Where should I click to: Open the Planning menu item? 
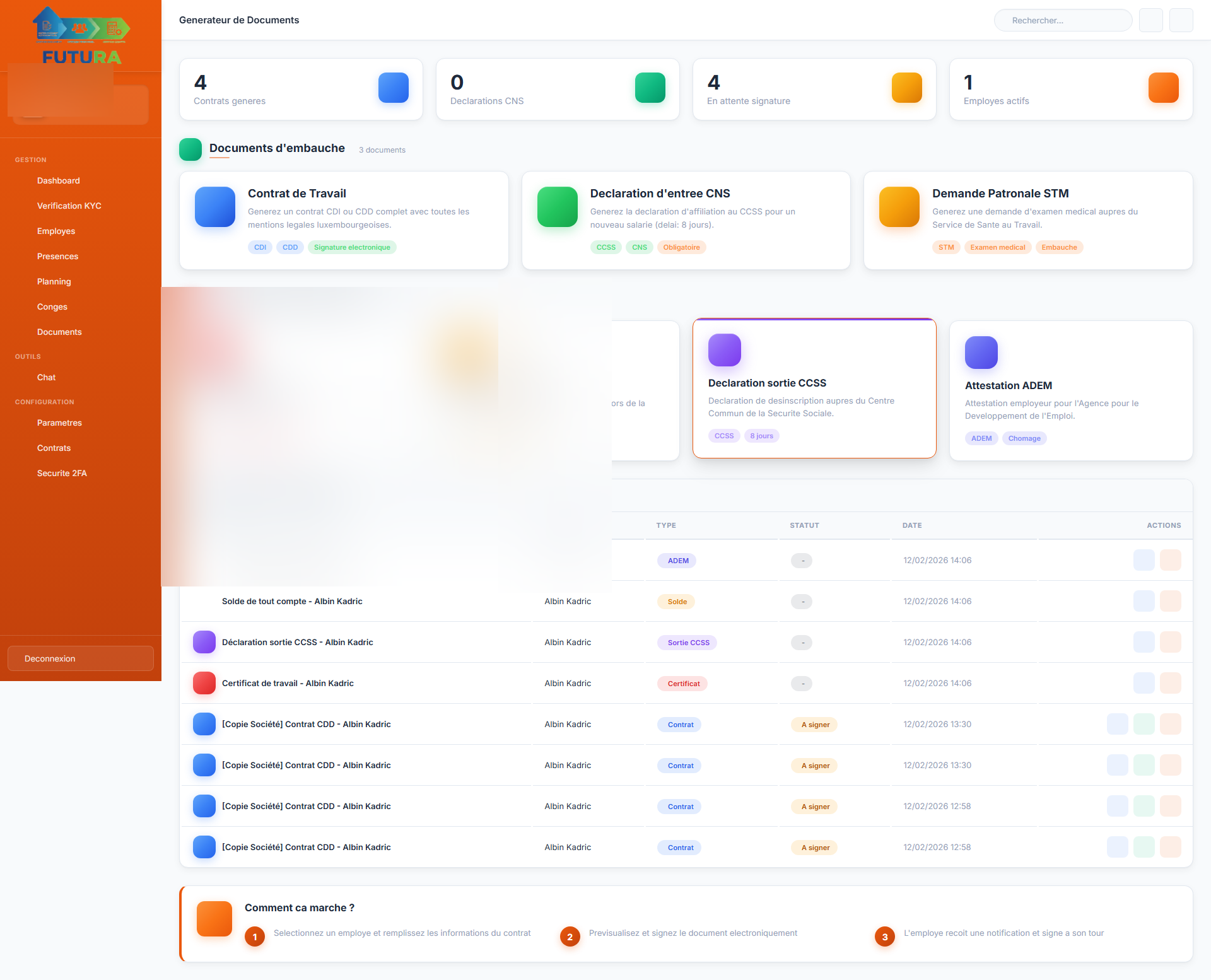coord(54,281)
